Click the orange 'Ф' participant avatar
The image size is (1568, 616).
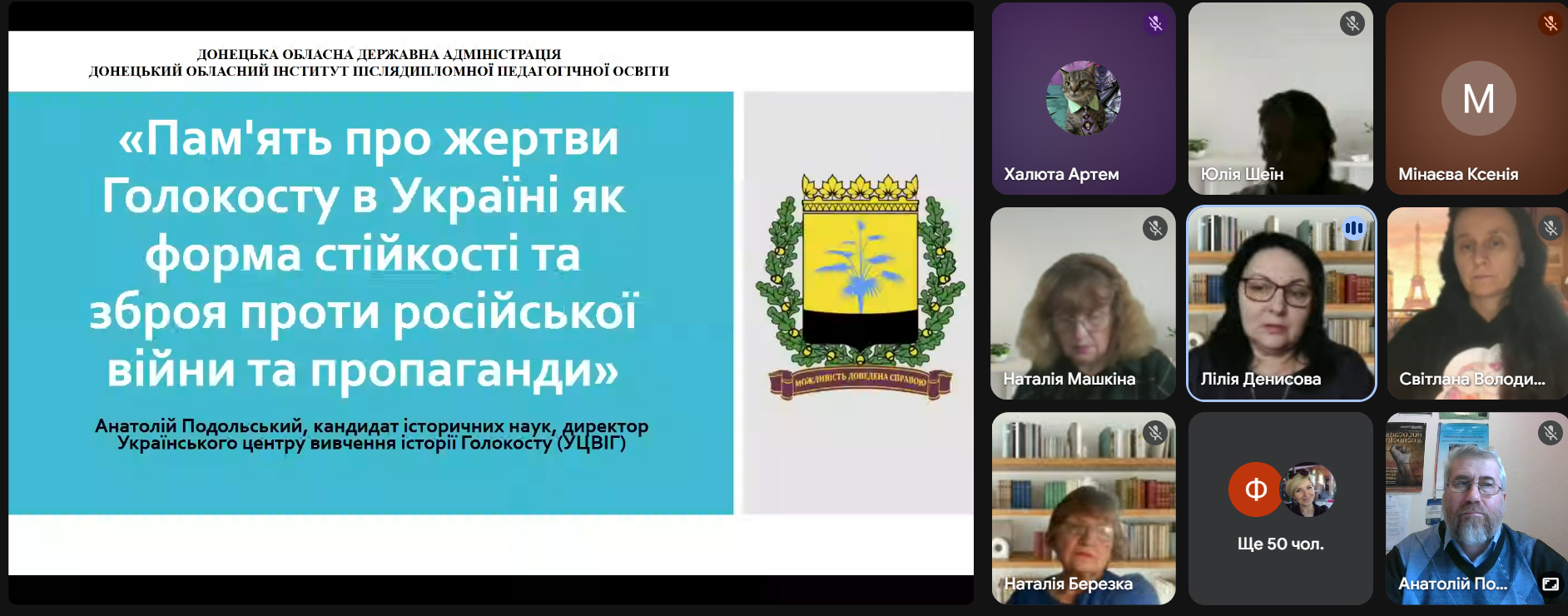(x=1255, y=489)
